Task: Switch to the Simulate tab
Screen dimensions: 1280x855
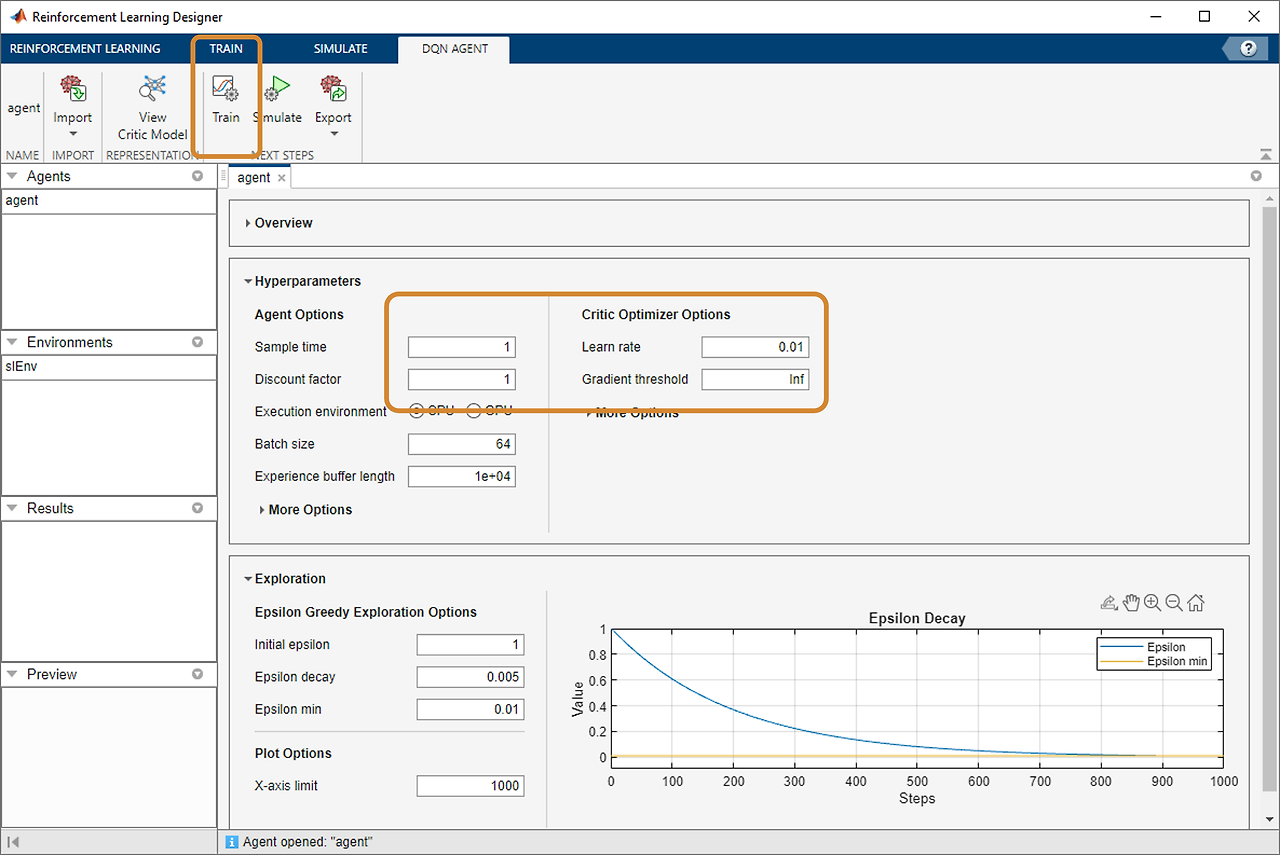Action: pos(341,48)
